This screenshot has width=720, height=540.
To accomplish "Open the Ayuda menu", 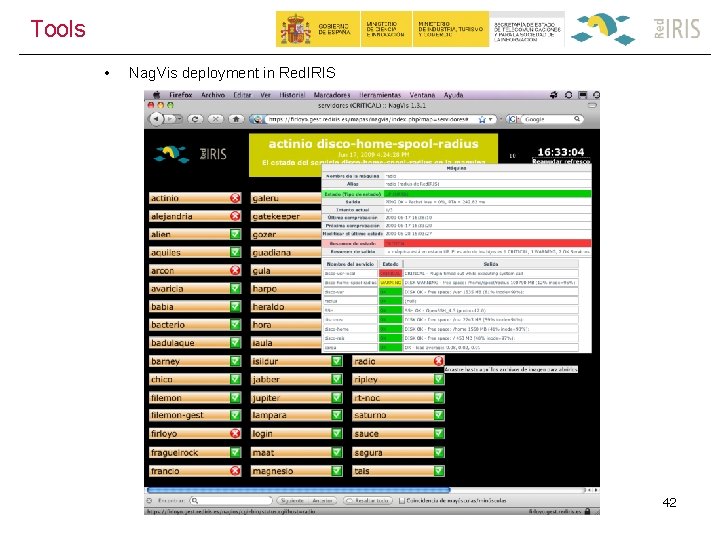I will (x=453, y=95).
